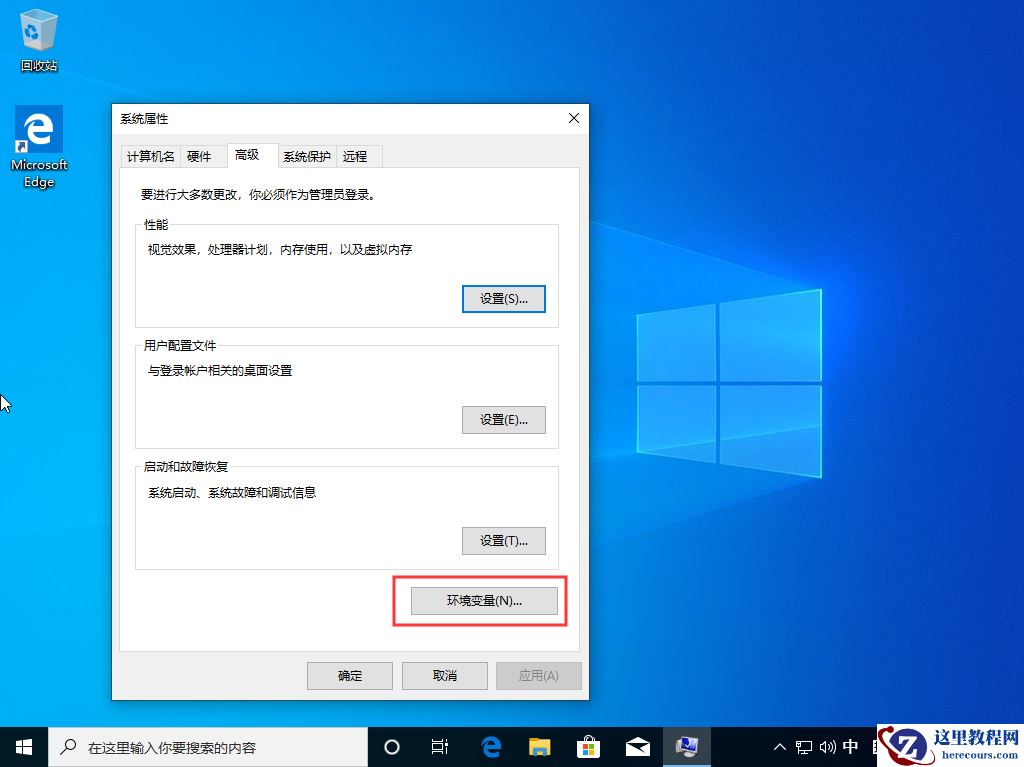Screen dimensions: 1024x767
Task: Open the Mail app from the taskbar
Action: coord(637,746)
